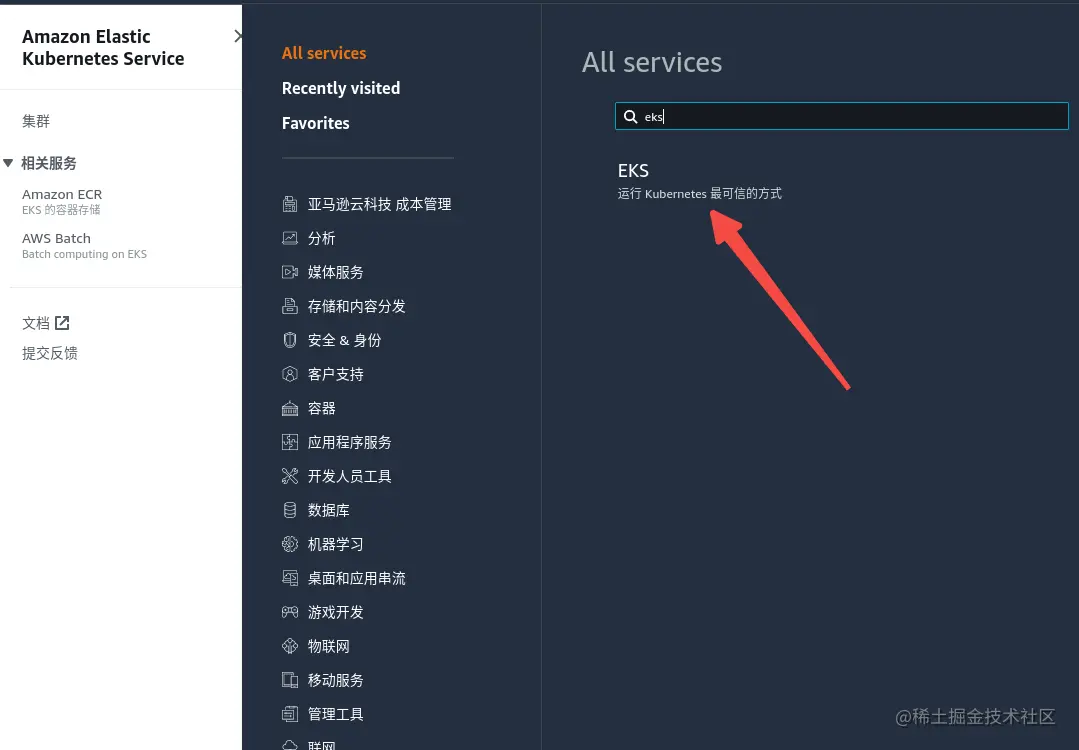Open the EKS service result

[x=633, y=171]
